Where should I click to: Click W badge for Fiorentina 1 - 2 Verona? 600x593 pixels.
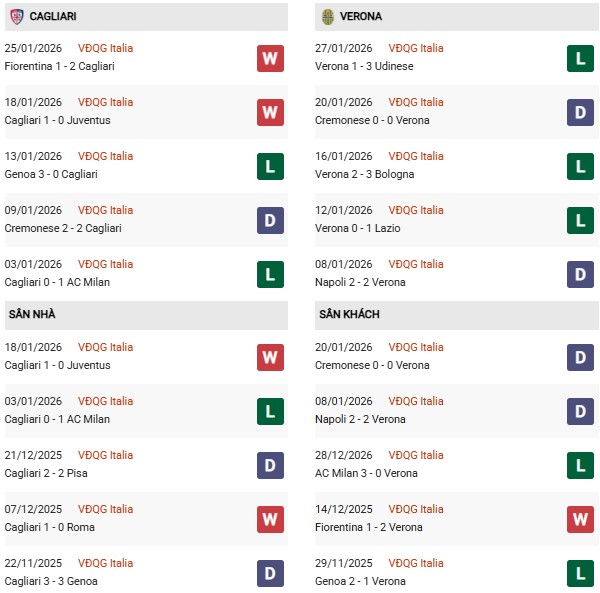580,519
